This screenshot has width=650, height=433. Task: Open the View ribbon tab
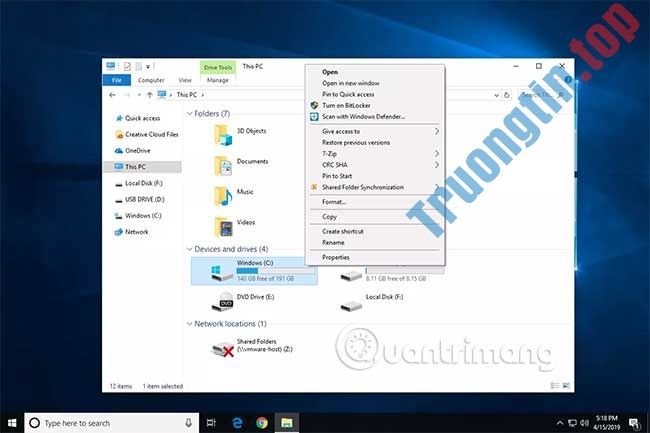(x=185, y=80)
